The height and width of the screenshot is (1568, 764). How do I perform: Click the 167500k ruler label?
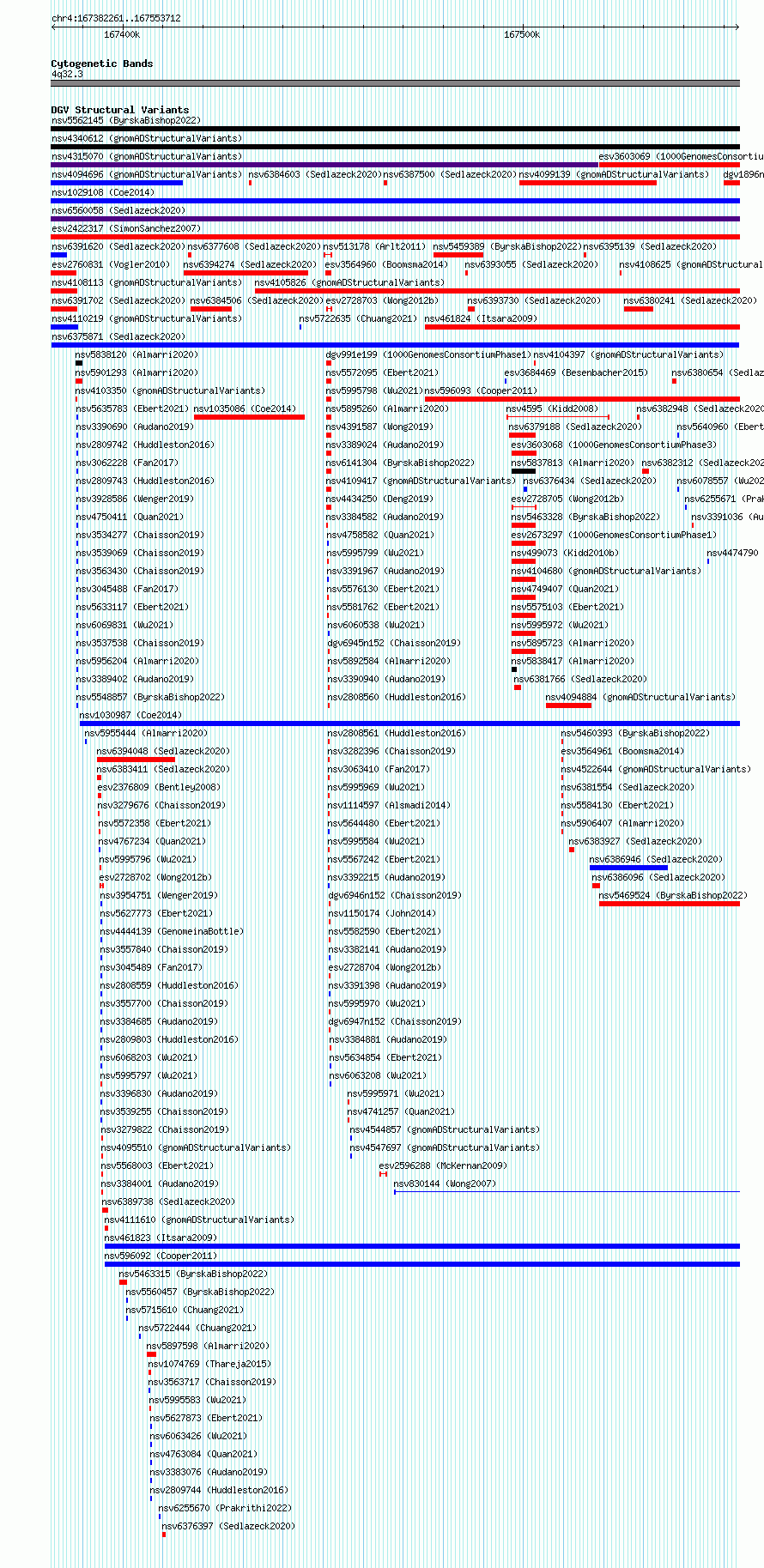[522, 34]
